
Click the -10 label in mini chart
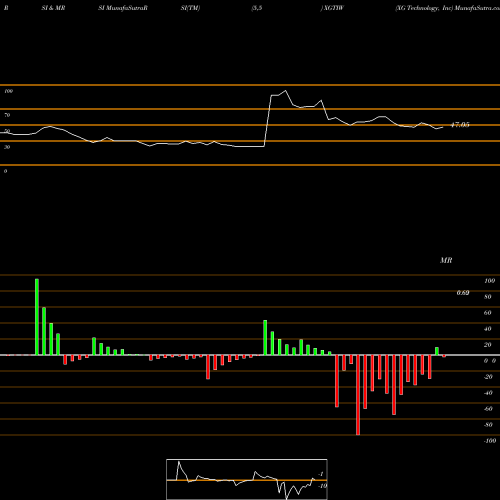(322, 486)
